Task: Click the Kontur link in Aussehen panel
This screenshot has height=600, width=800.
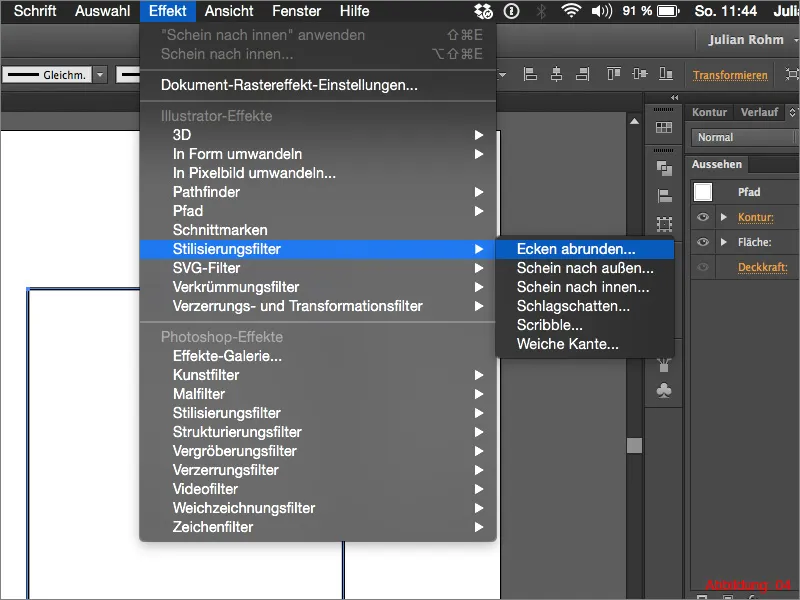Action: pyautogui.click(x=756, y=217)
